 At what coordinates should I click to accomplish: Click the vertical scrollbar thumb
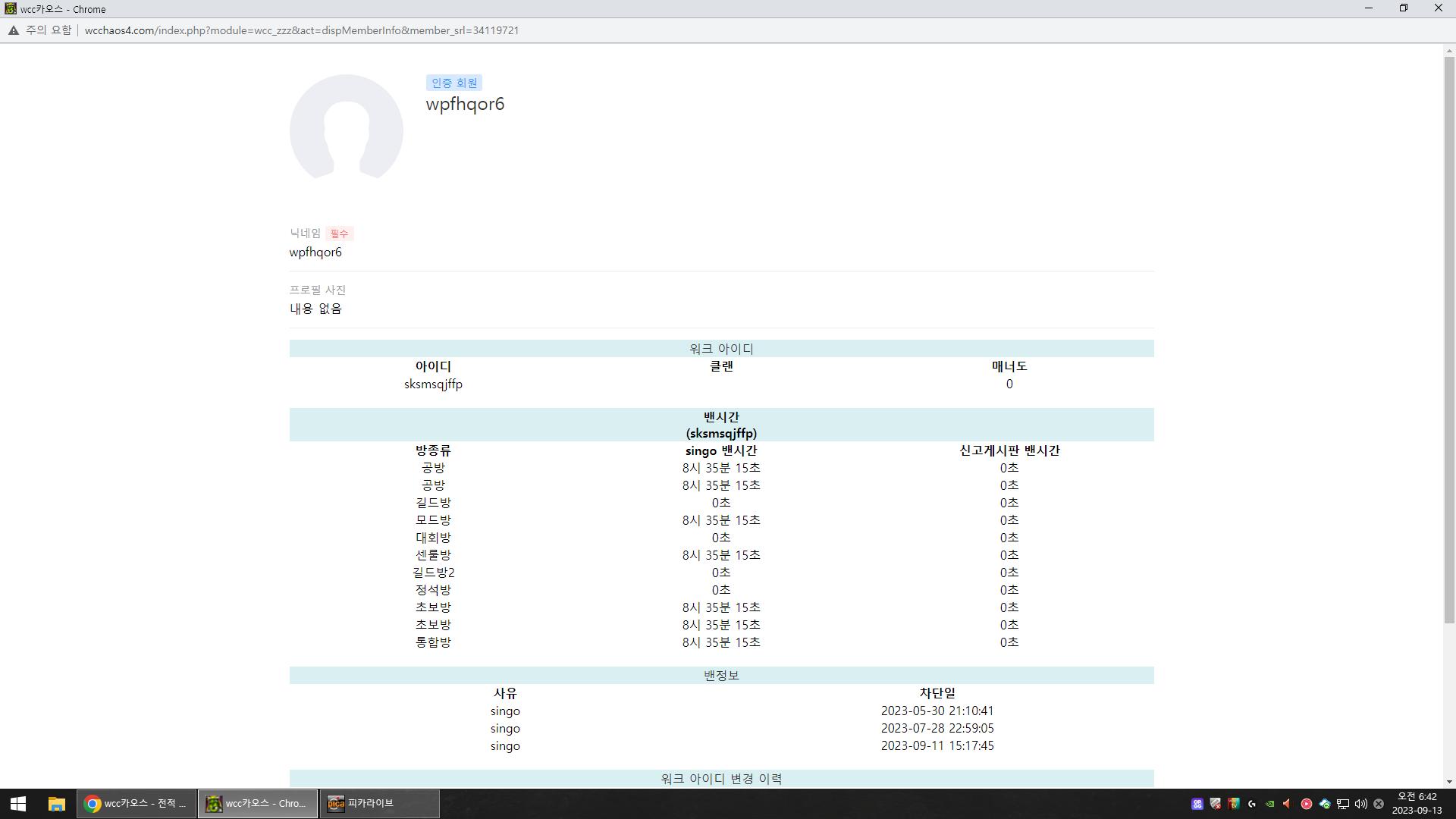tap(1449, 340)
